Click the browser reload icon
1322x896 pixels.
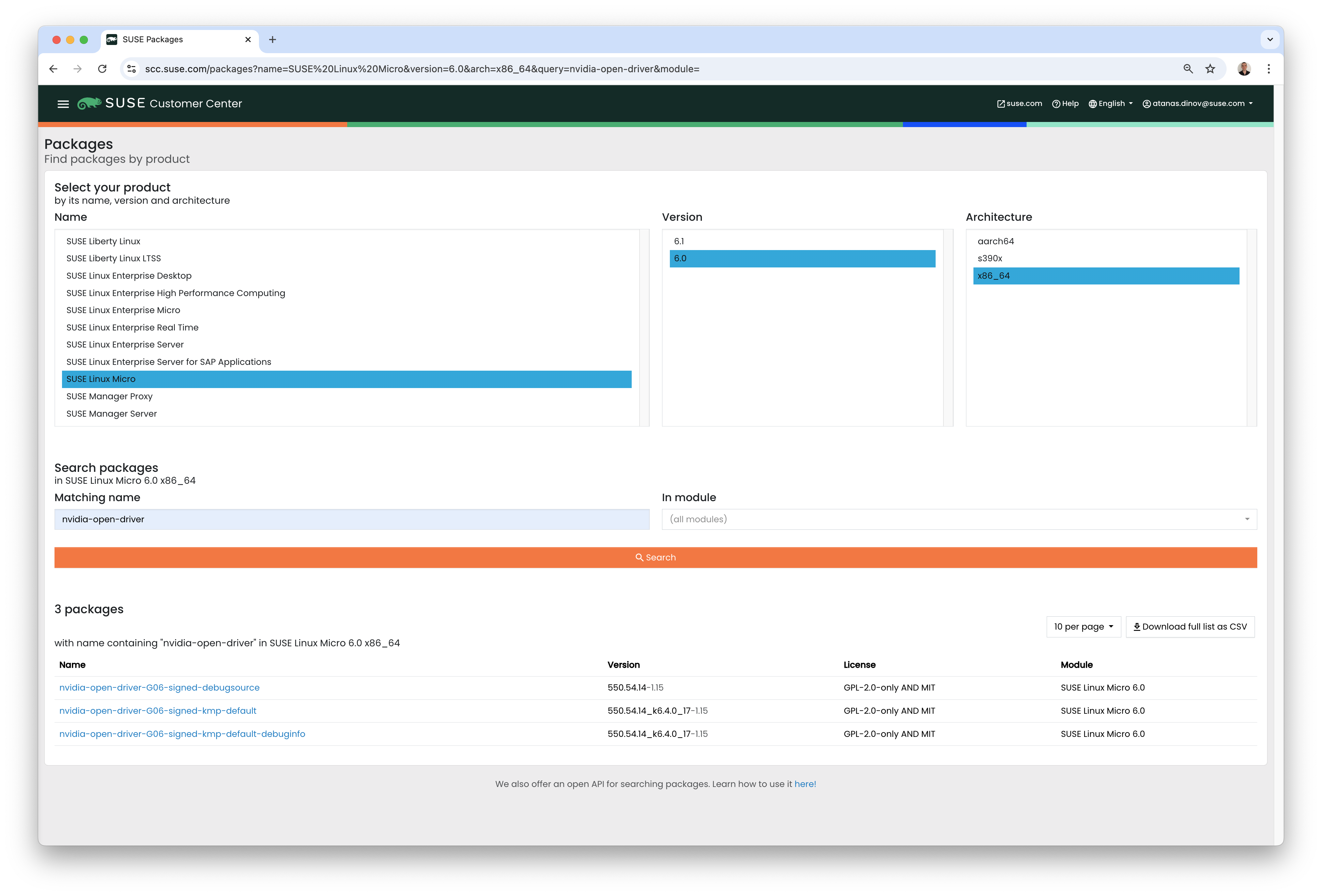[103, 69]
